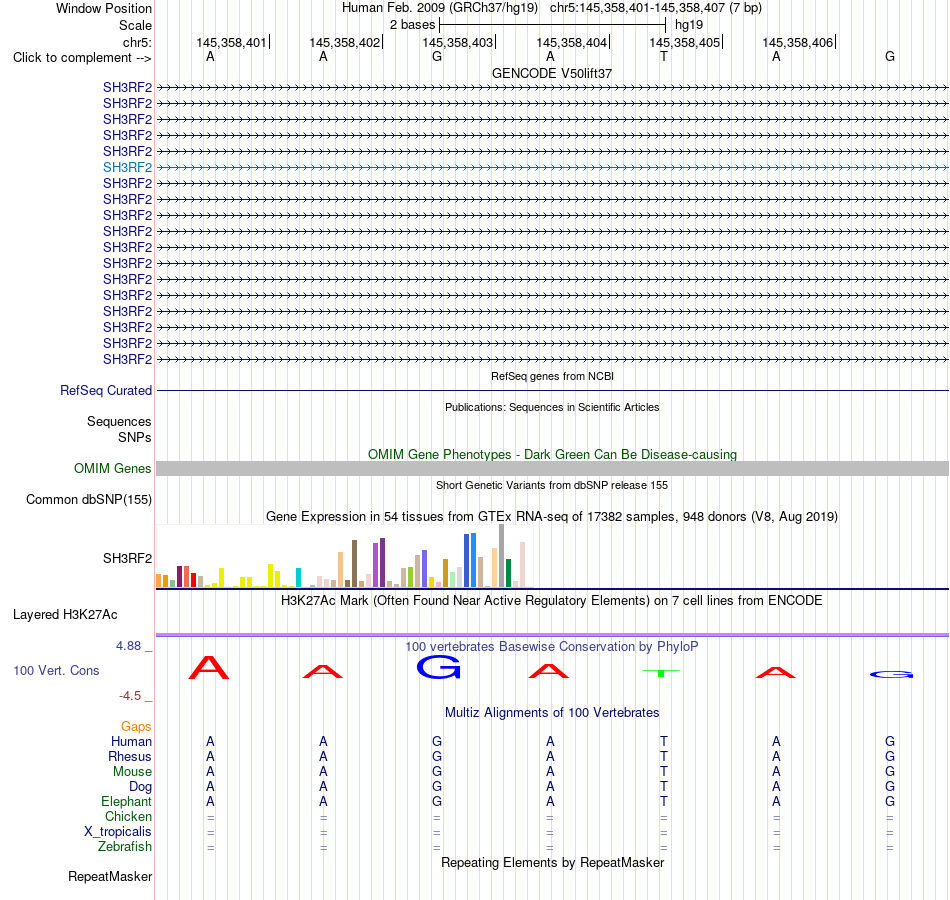Click the '100 Vert. Cons' track label

[x=56, y=670]
